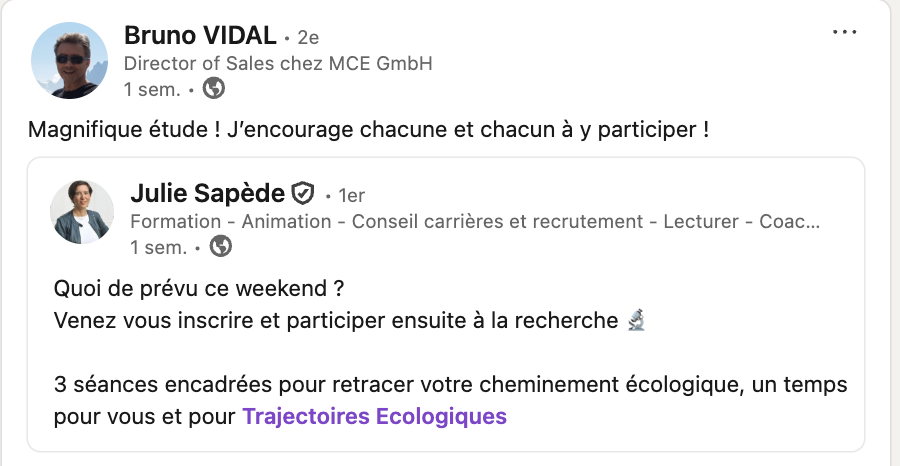The image size is (900, 466).
Task: Click Julie Sapède's profile picture
Action: [81, 212]
